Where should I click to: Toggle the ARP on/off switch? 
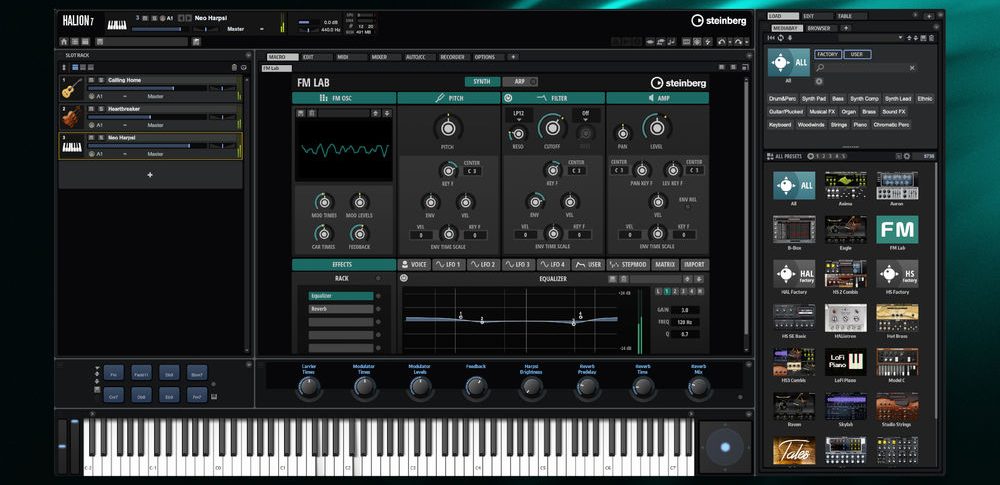[x=533, y=82]
